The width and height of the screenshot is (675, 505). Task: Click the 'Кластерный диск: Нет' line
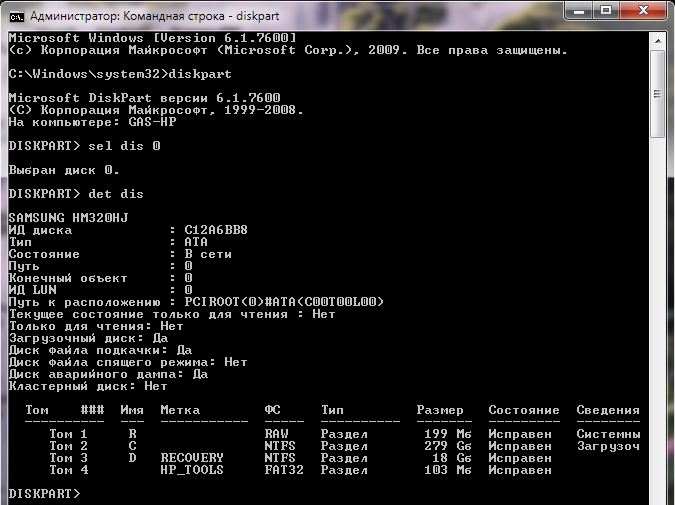point(88,386)
